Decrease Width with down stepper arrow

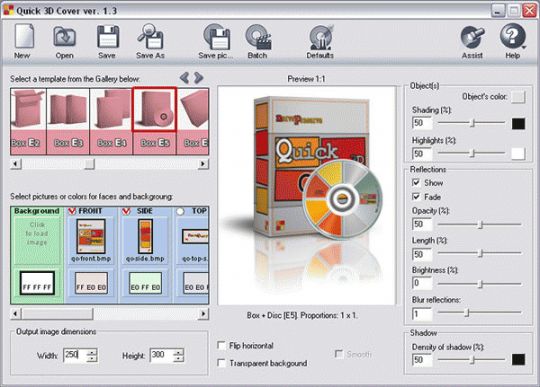92,358
